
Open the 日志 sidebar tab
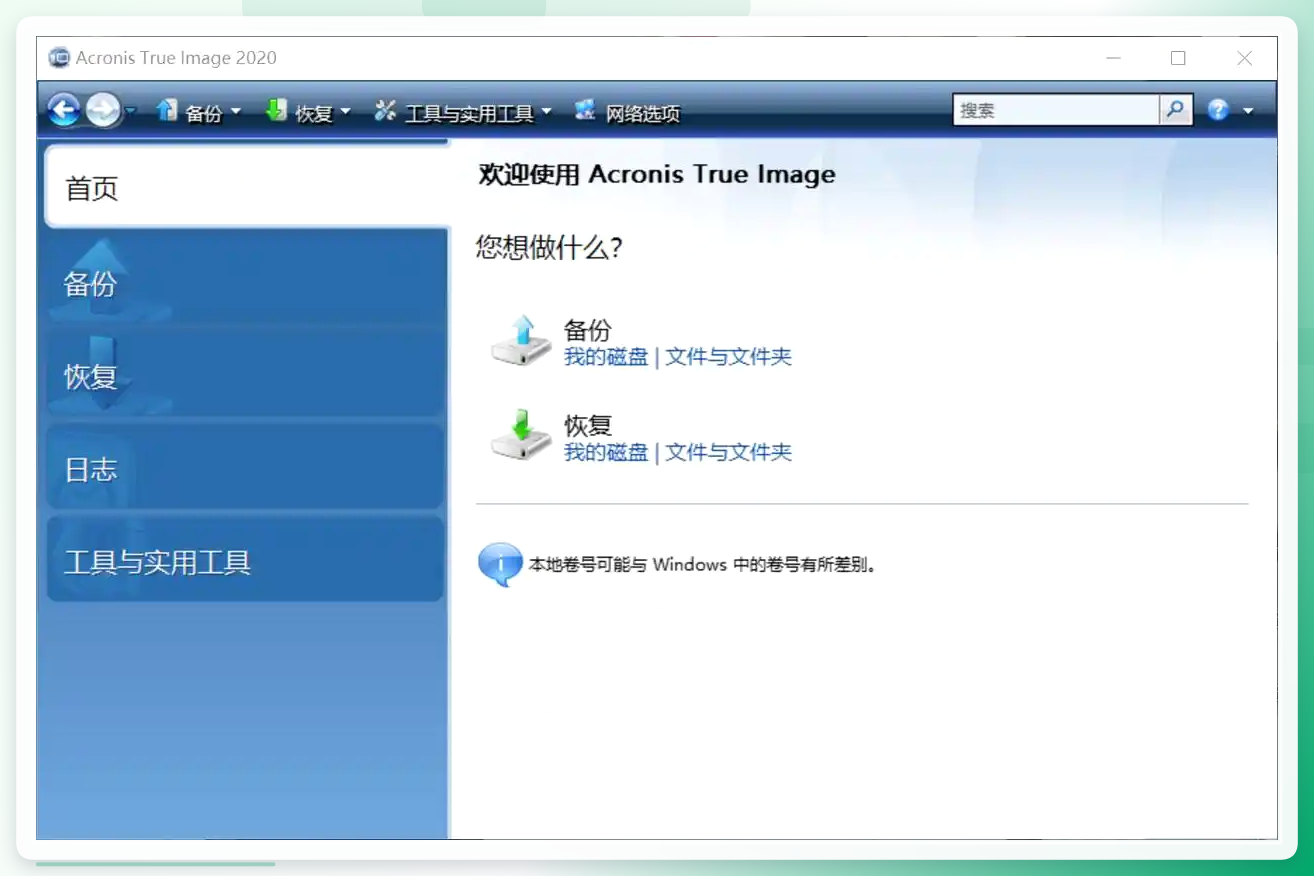pos(245,469)
